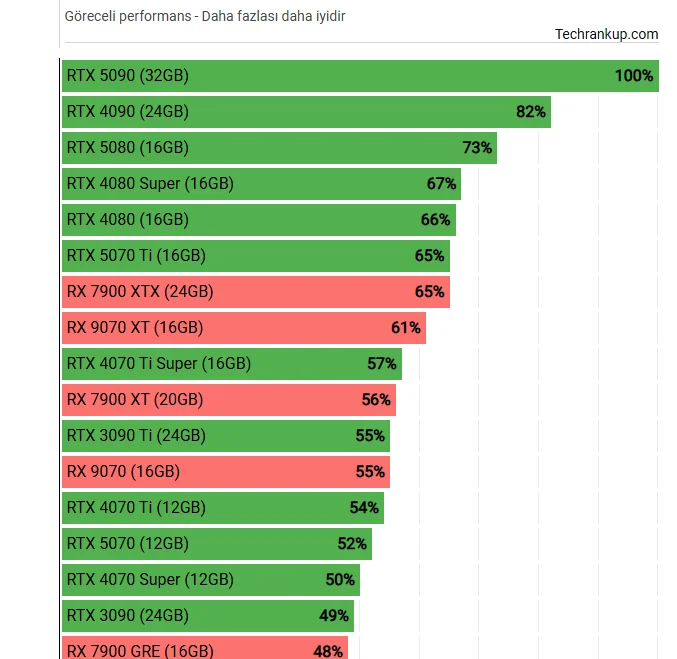Click the RTX 4070 Ti Super (16GB) bar

[230, 364]
